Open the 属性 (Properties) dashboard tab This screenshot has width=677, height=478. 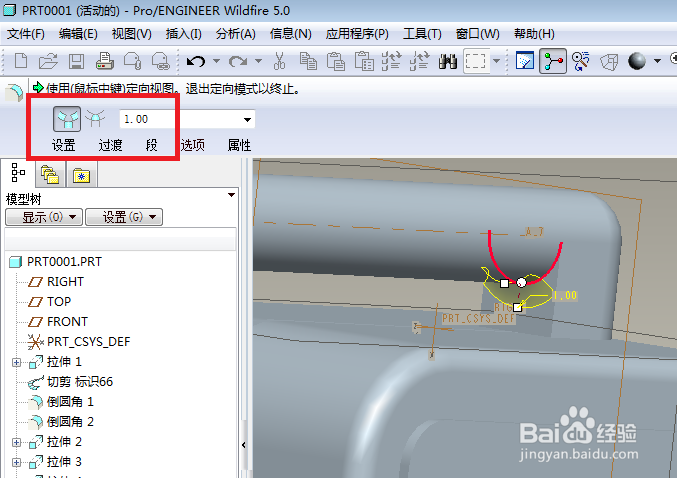(x=239, y=145)
